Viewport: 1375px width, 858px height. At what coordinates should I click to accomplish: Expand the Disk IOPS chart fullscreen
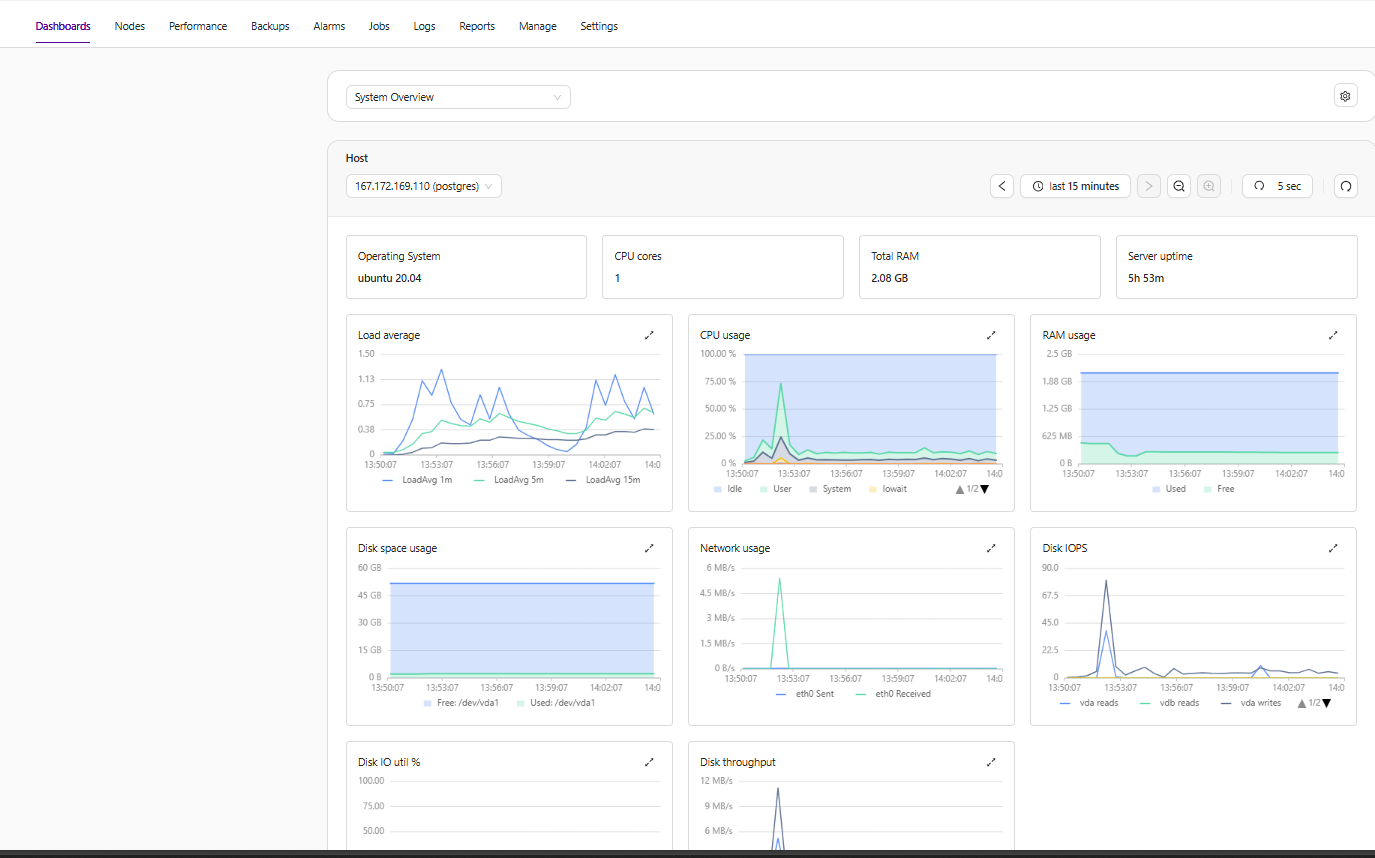tap(1333, 548)
